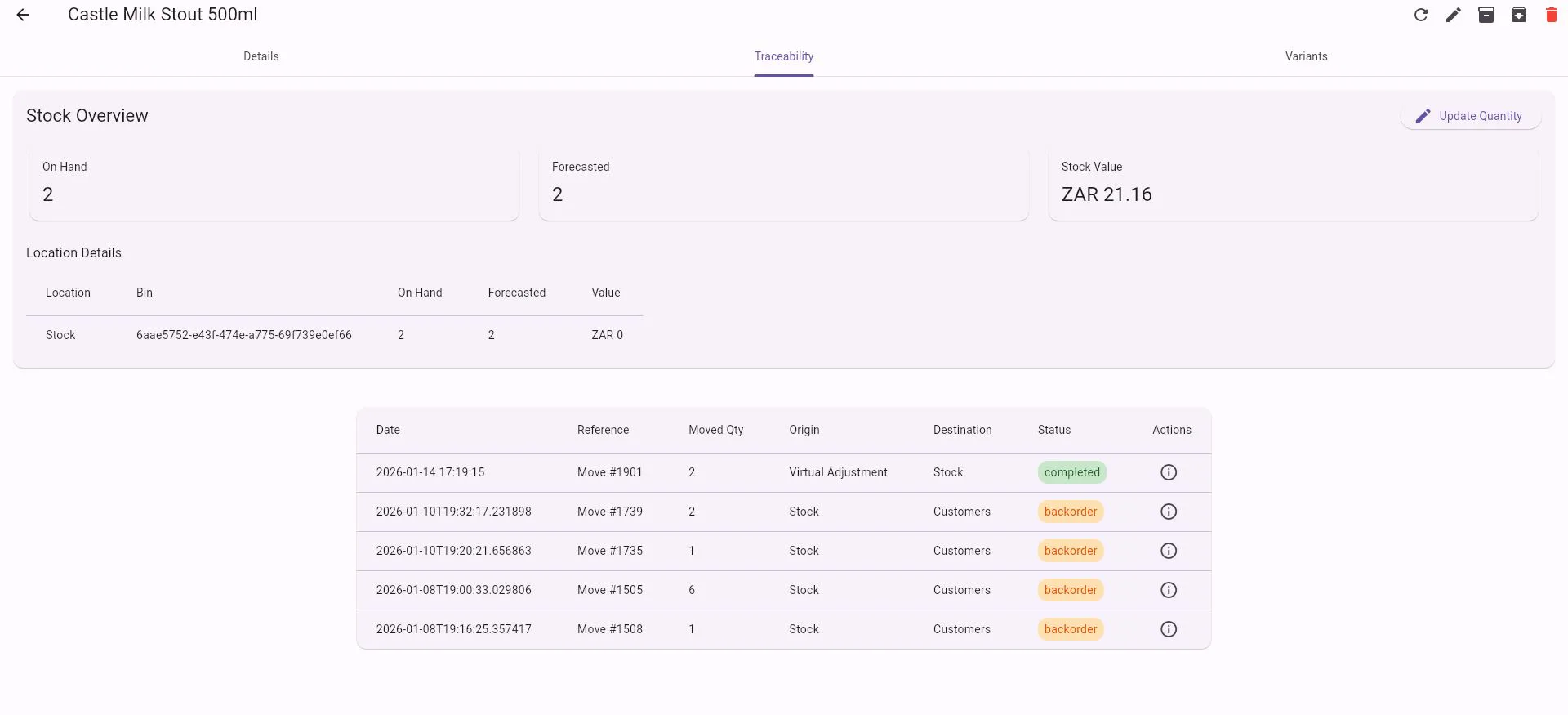1568x715 pixels.
Task: Click the Move #1508 reference
Action: (x=610, y=629)
